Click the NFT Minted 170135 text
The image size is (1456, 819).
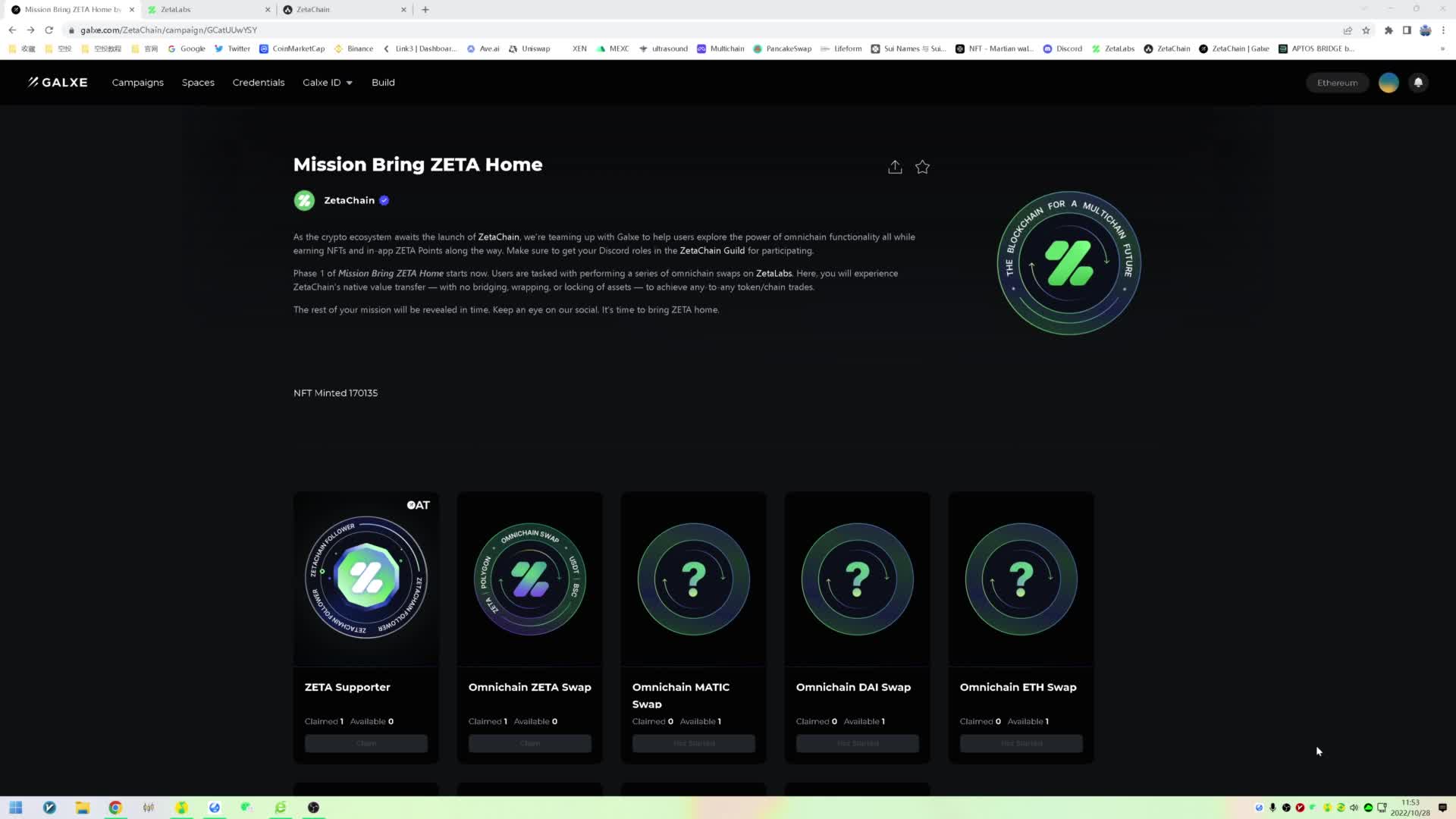click(x=335, y=393)
